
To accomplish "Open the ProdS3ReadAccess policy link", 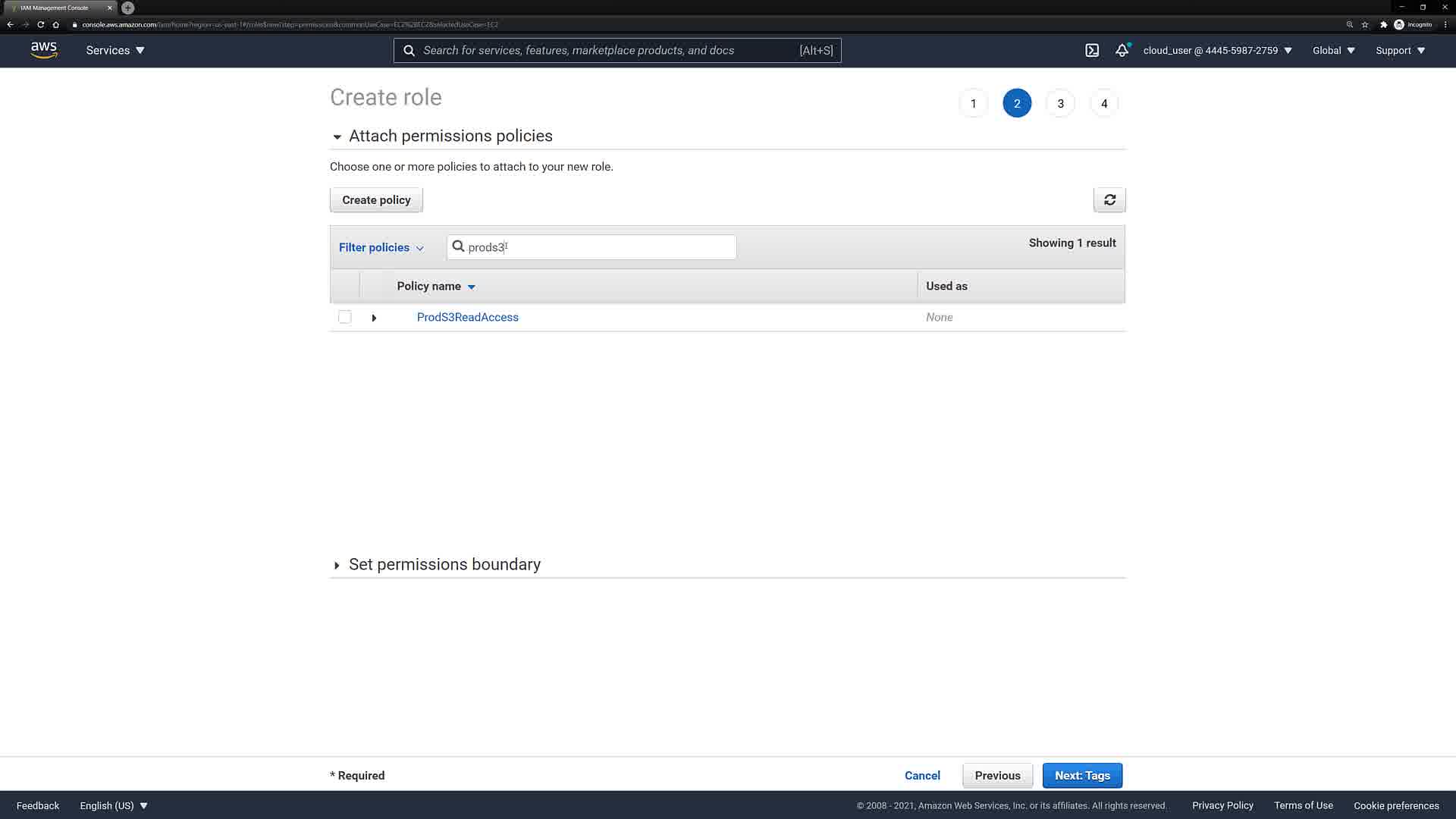I will tap(467, 317).
